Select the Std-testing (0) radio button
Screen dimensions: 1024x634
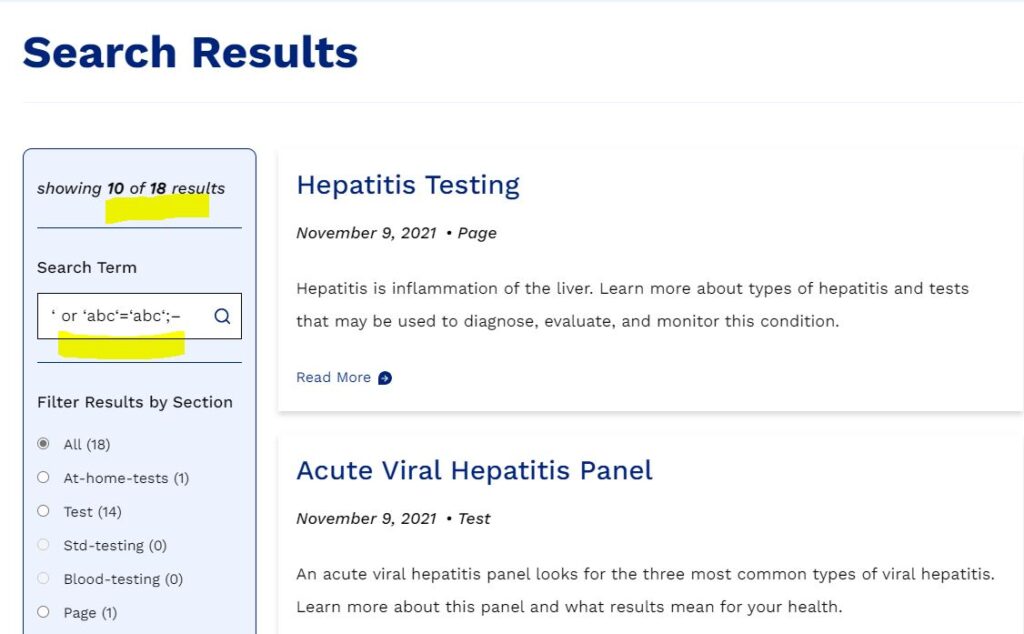click(43, 545)
